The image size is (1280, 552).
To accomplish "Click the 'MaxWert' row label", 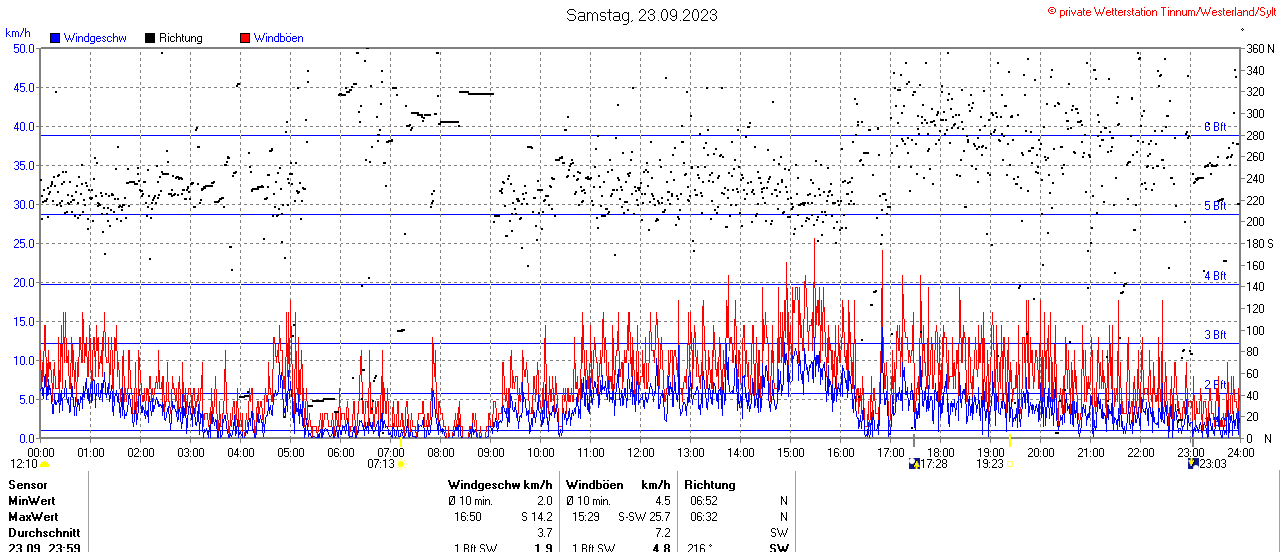I will click(x=34, y=517).
